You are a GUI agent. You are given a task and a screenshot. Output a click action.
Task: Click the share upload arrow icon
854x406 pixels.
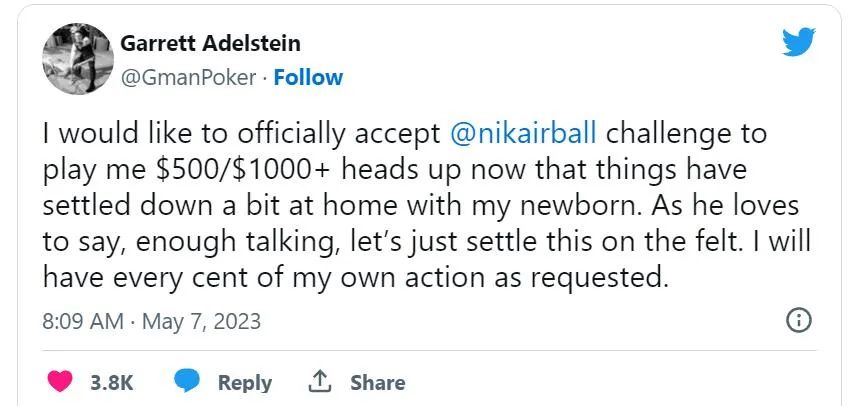320,381
